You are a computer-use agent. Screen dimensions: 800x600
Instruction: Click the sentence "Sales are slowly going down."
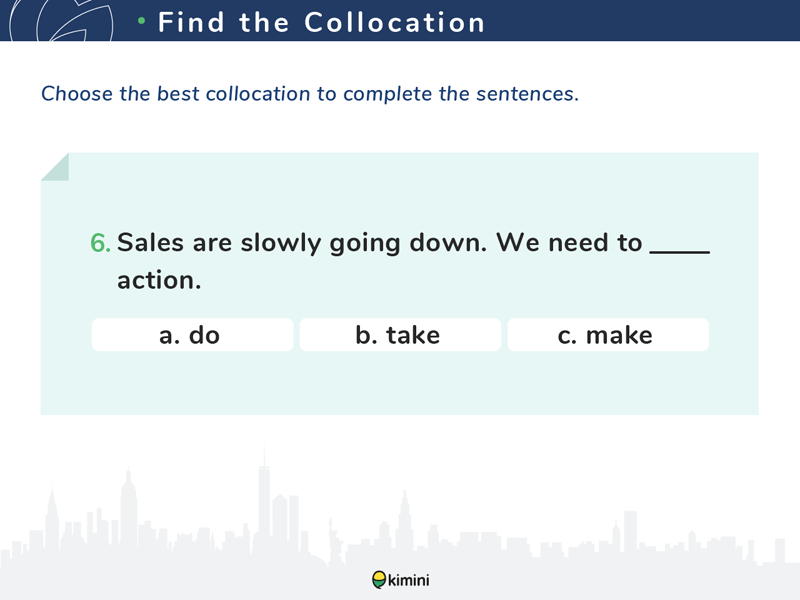tap(301, 243)
